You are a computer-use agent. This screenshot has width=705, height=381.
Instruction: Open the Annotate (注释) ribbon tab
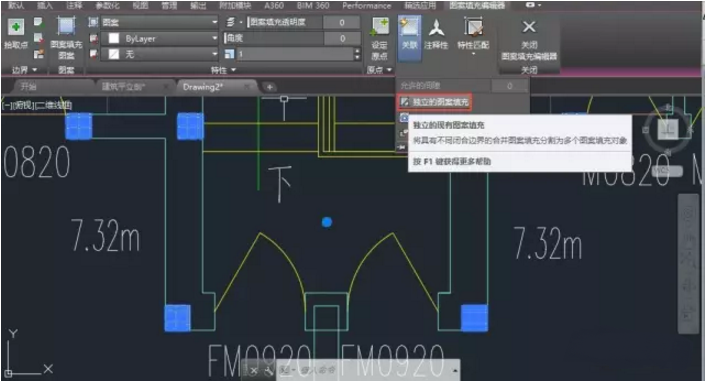pyautogui.click(x=74, y=5)
